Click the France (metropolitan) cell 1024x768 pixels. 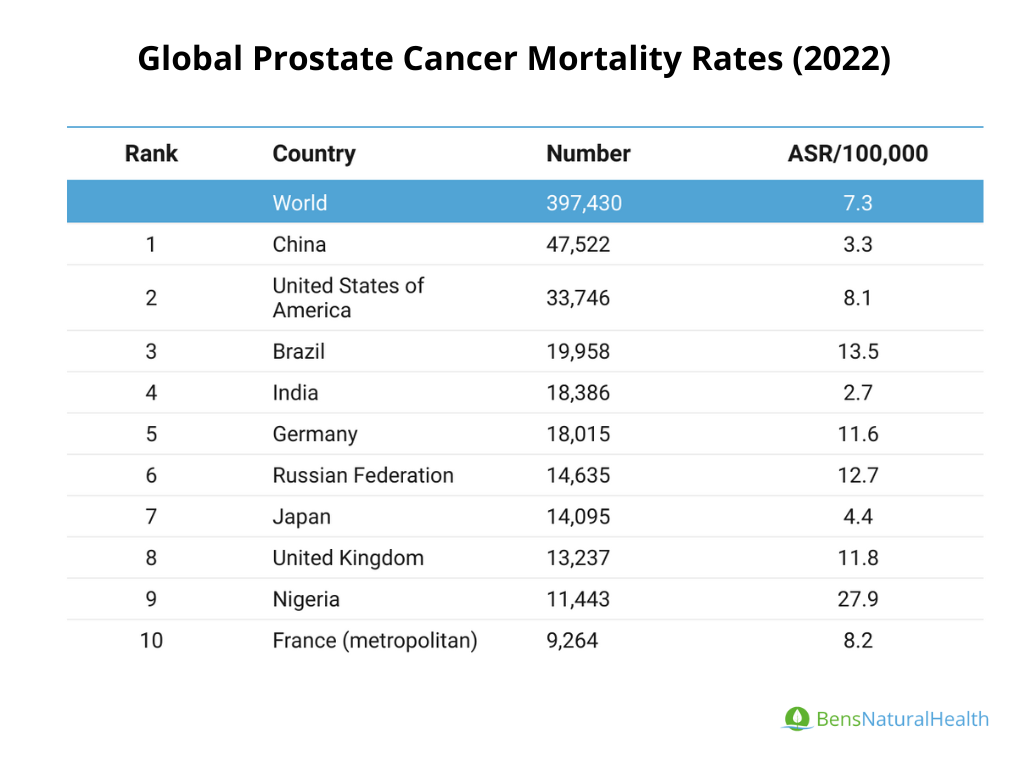[x=374, y=640]
